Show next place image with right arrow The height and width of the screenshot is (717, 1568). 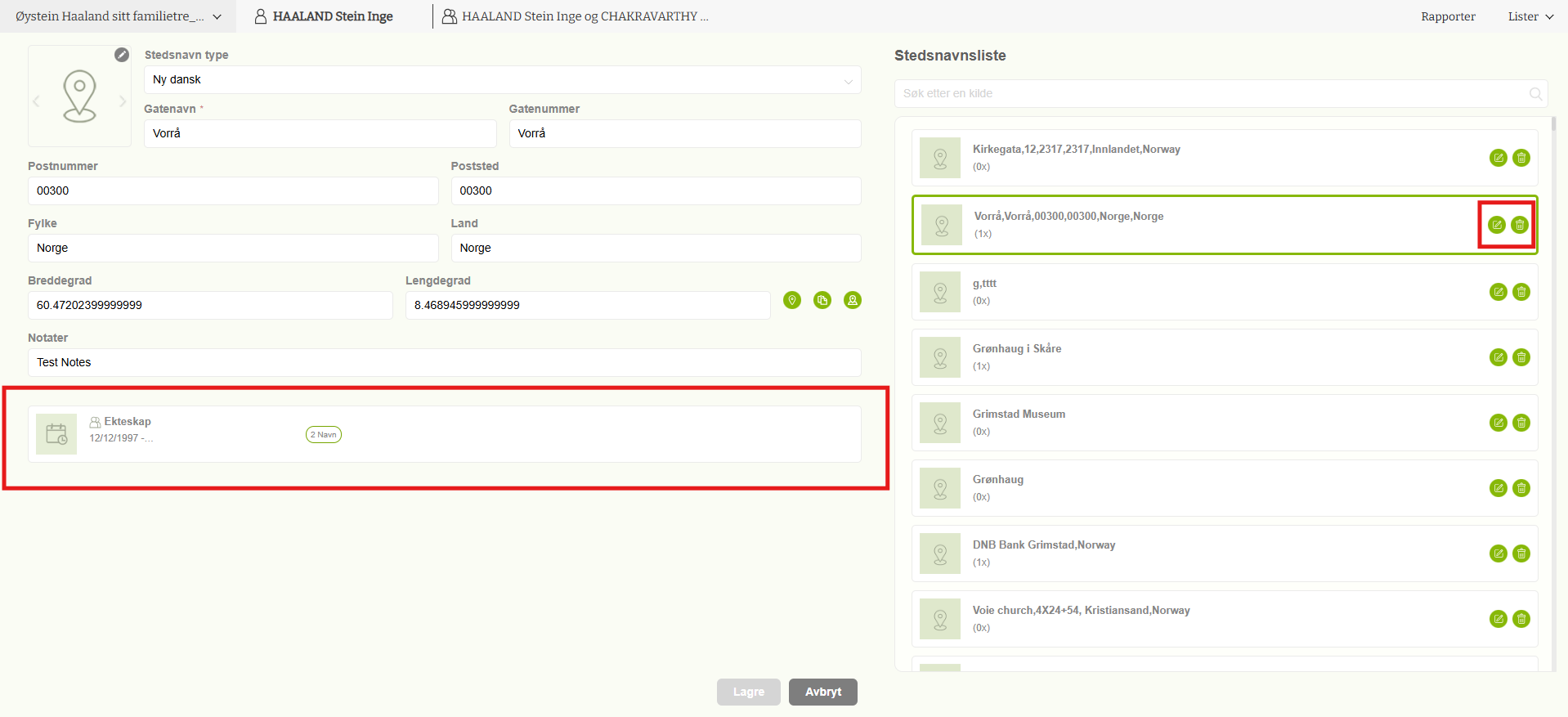click(x=123, y=101)
